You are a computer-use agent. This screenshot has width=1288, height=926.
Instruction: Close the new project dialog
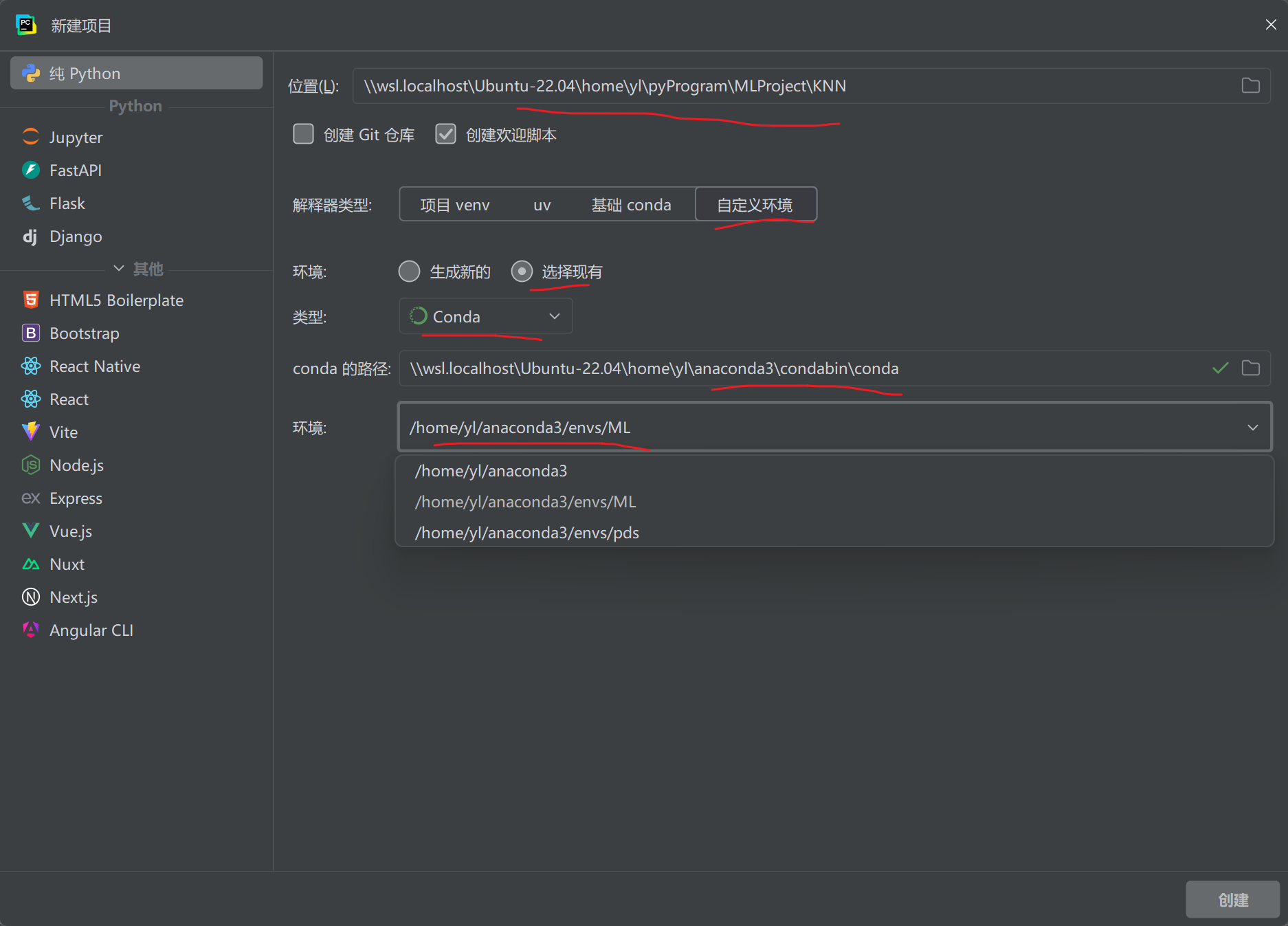tap(1270, 25)
